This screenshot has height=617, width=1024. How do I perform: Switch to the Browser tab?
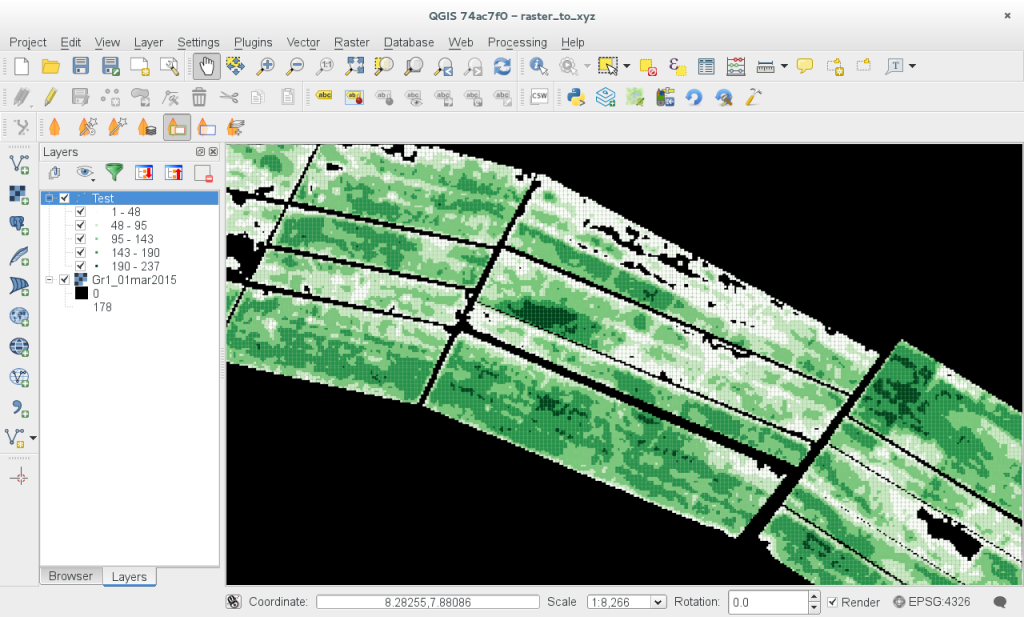point(70,576)
